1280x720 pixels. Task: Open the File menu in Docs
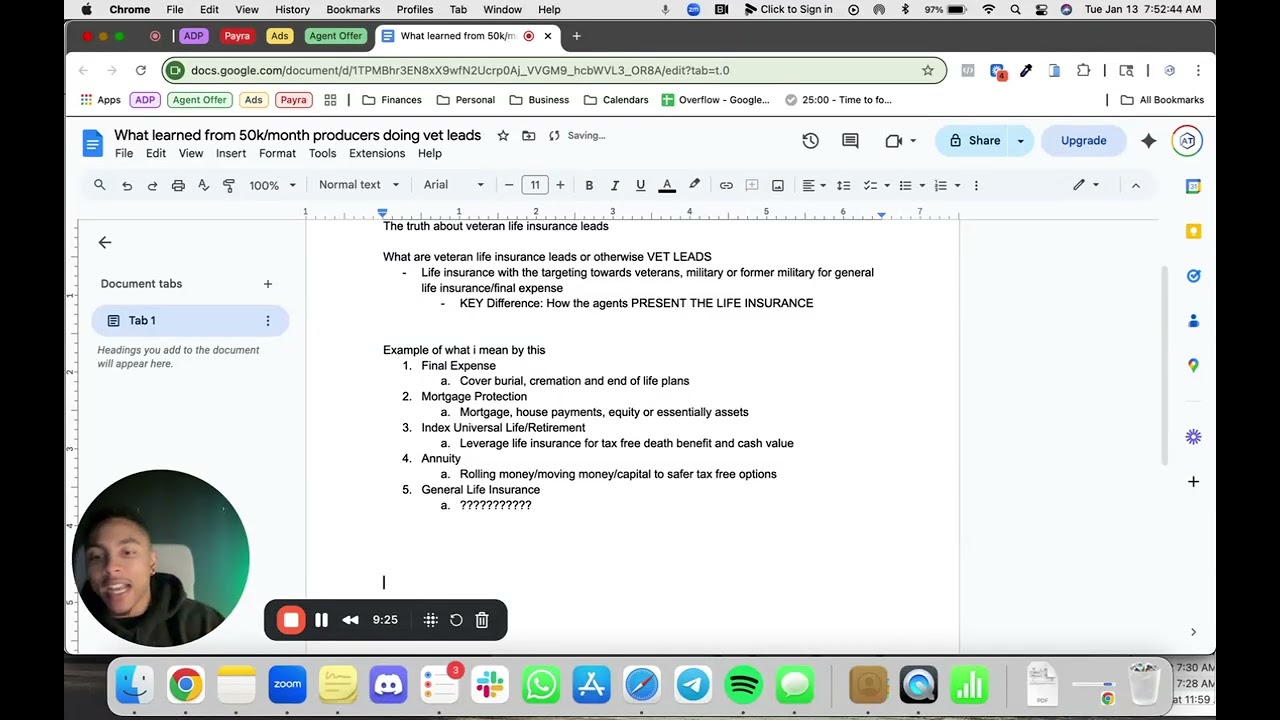[x=124, y=154]
